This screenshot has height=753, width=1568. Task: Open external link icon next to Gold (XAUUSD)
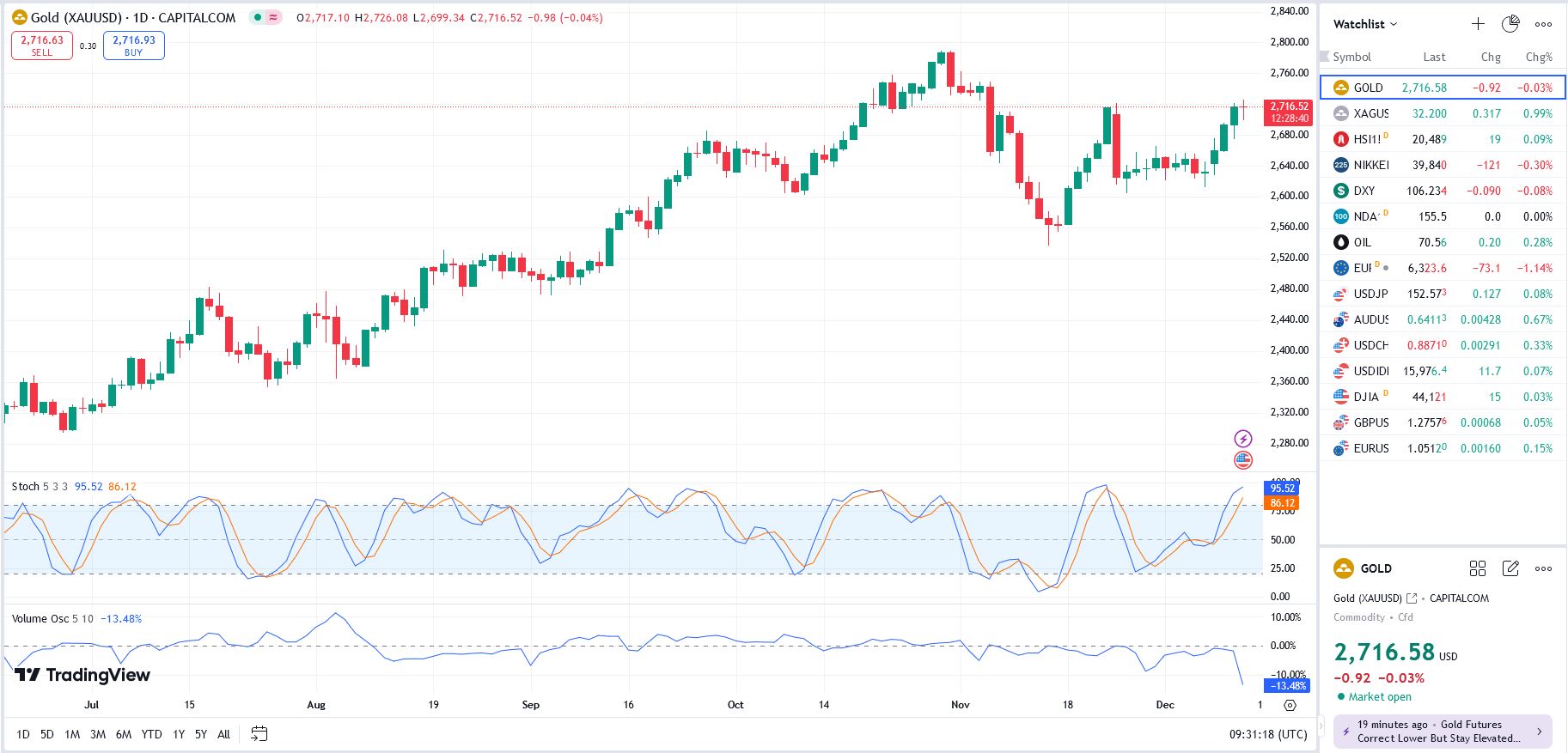pyautogui.click(x=1411, y=598)
